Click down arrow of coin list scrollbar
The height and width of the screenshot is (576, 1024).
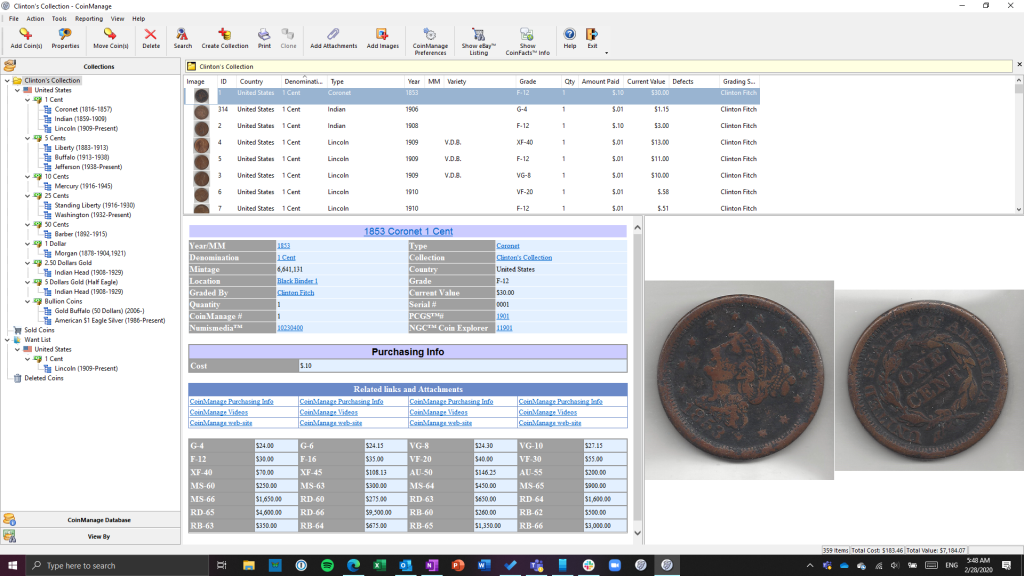pos(1019,209)
